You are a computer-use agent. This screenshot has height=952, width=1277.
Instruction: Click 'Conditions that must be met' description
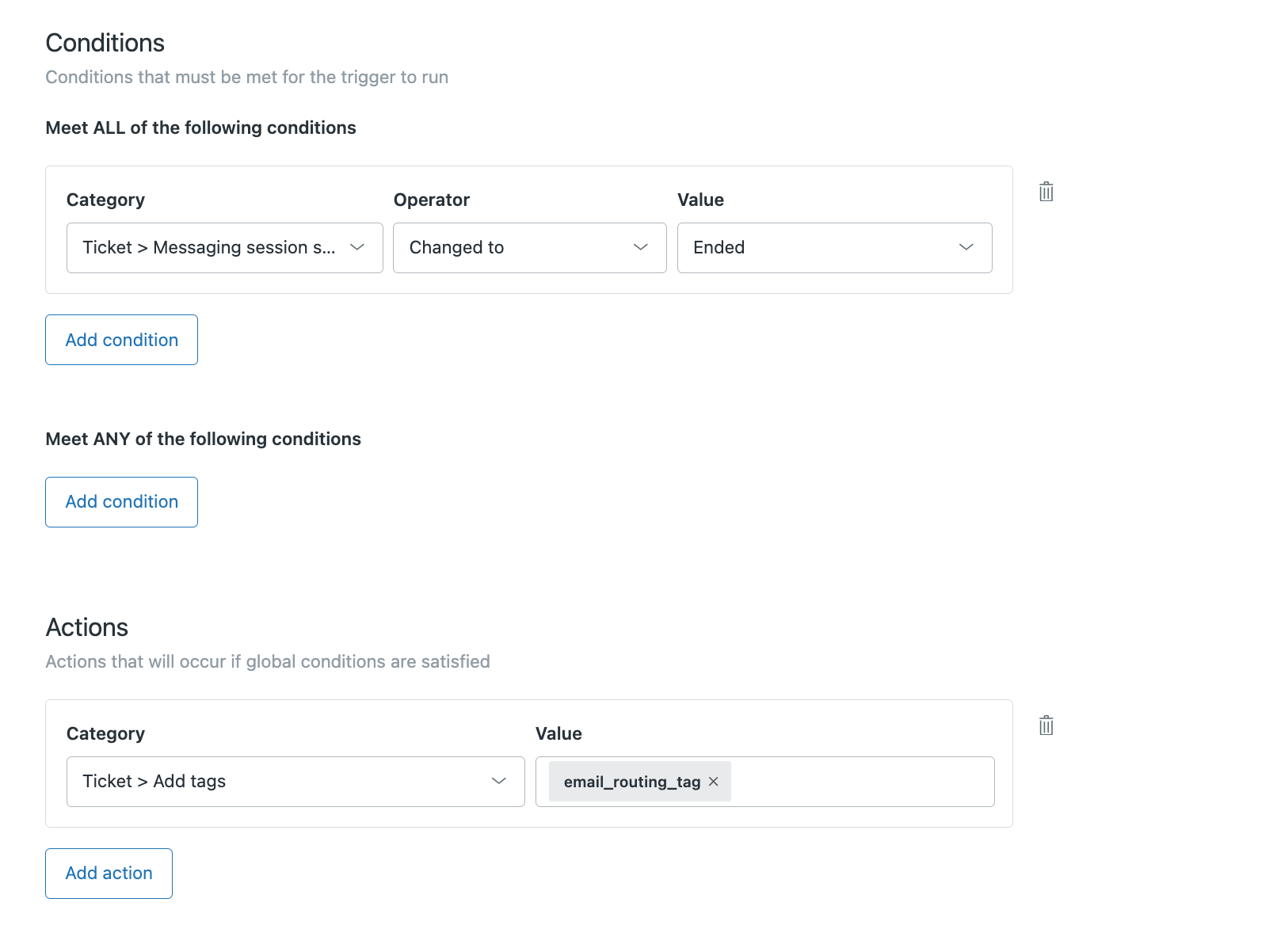tap(247, 77)
